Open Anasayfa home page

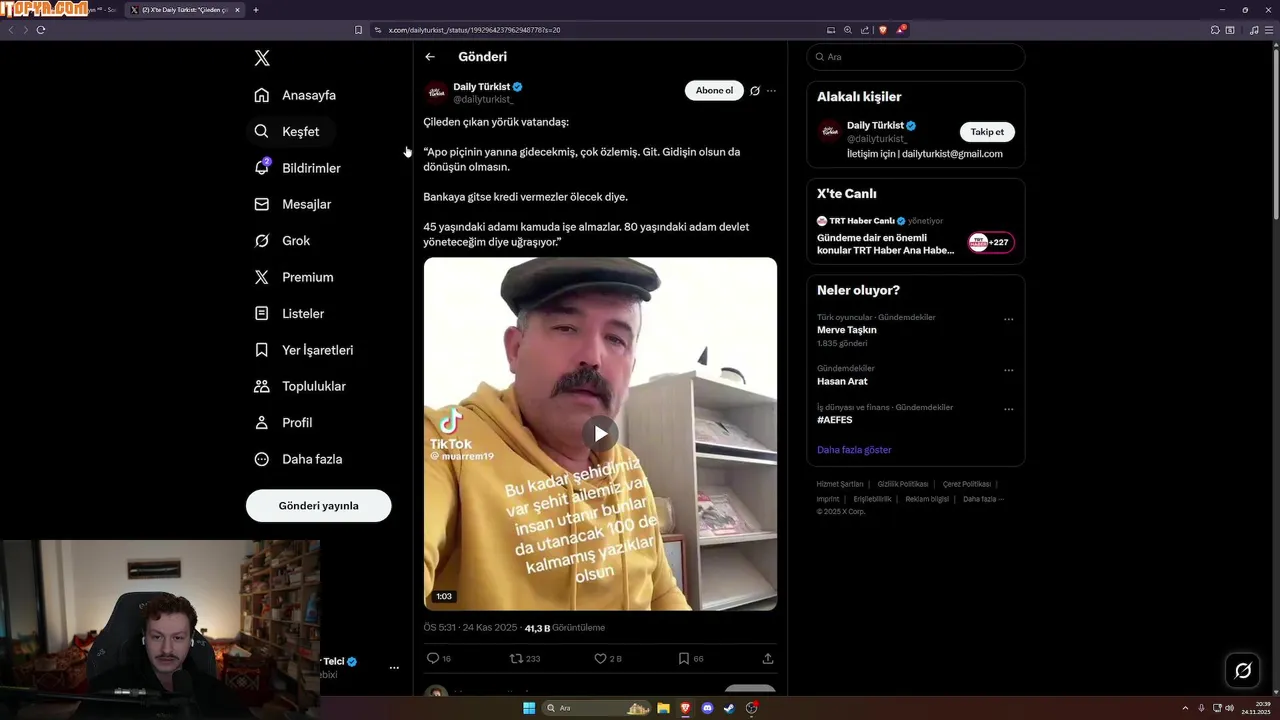(296, 95)
